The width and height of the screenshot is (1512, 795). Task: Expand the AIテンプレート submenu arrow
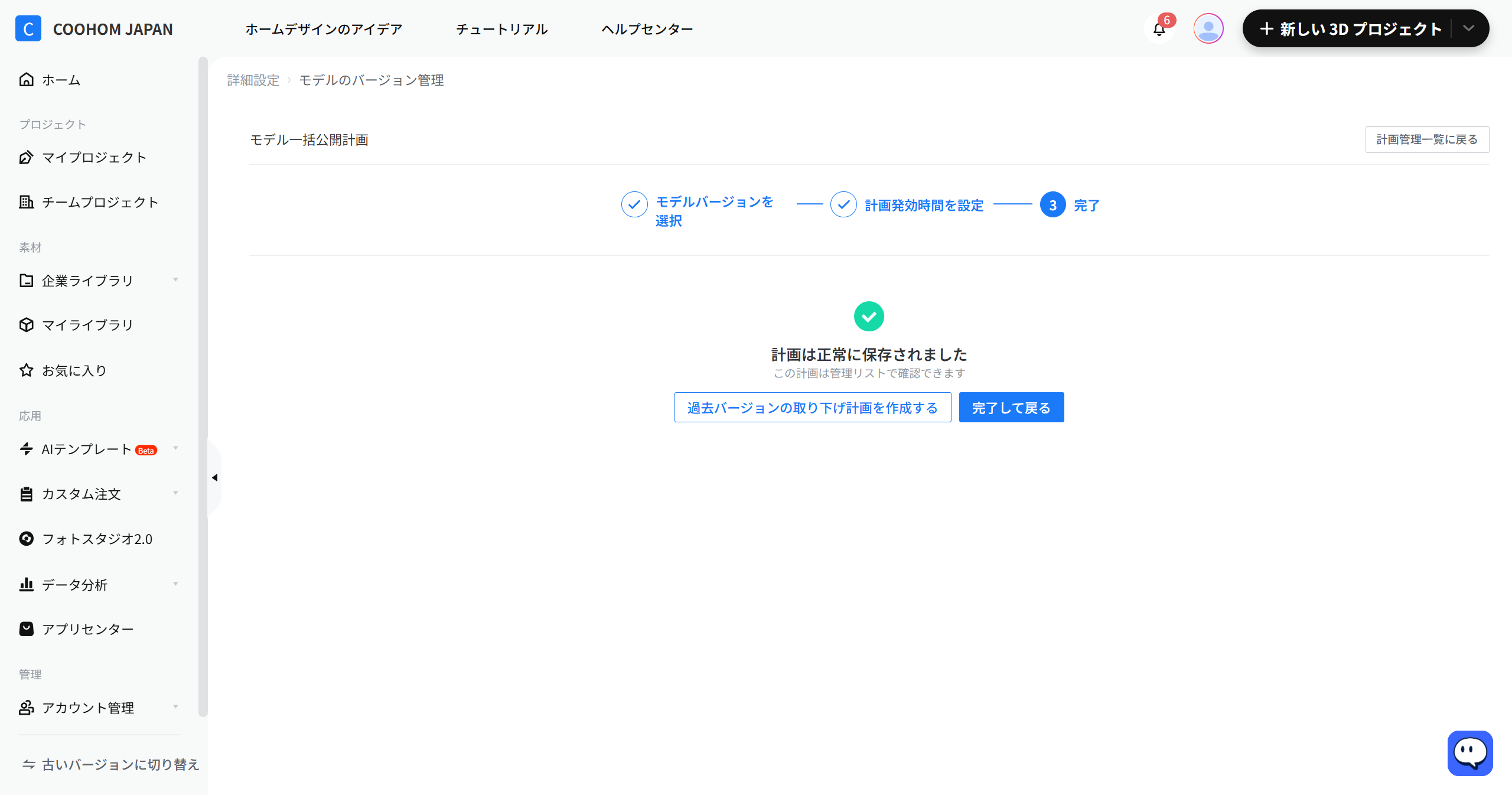tap(175, 448)
